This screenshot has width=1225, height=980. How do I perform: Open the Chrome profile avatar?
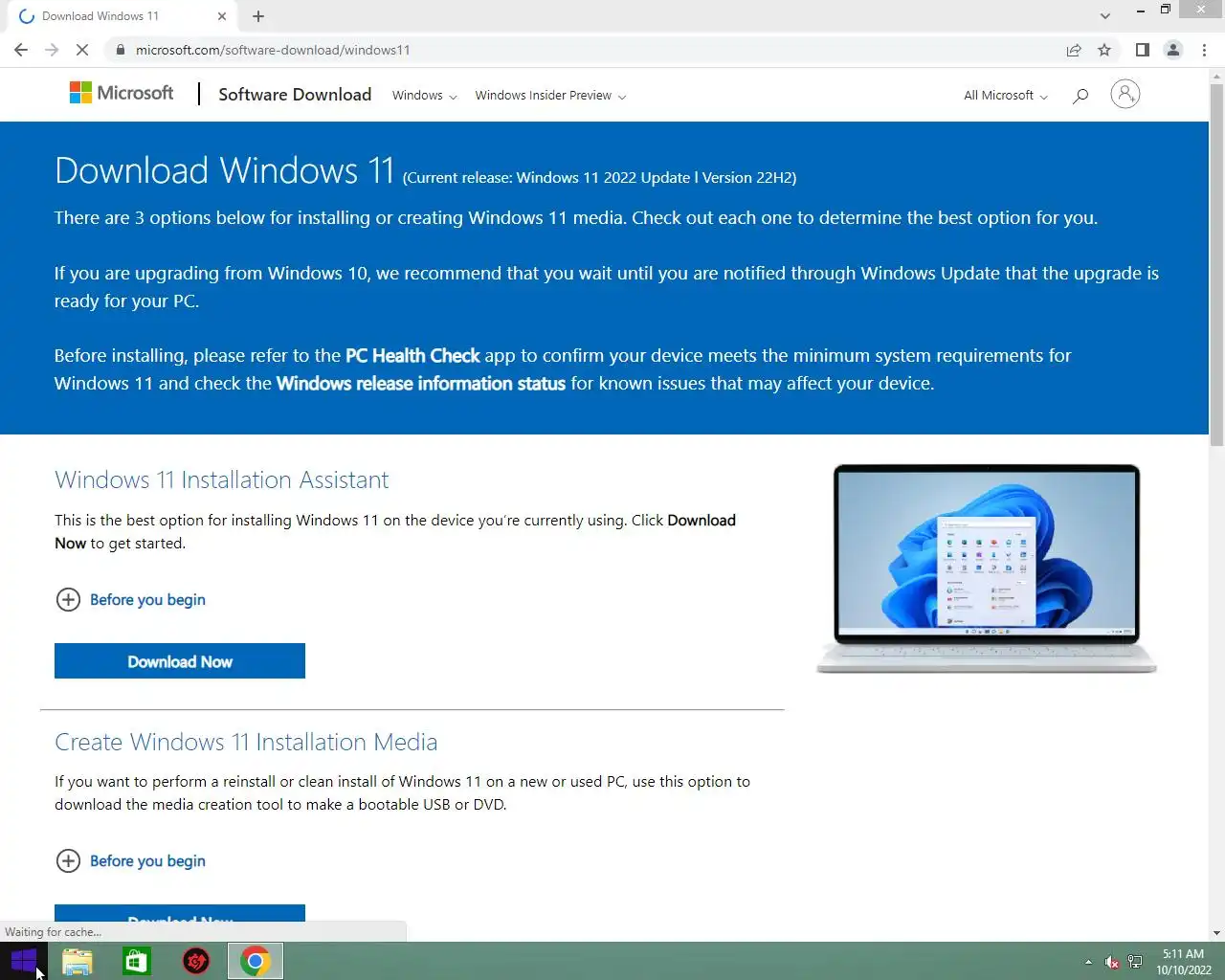click(1172, 50)
